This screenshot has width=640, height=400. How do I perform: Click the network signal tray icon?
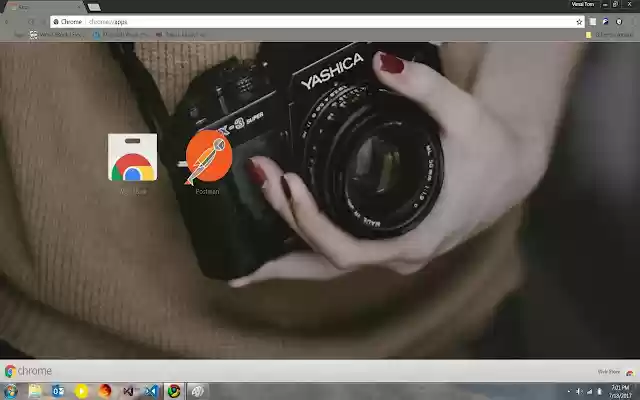[589, 392]
